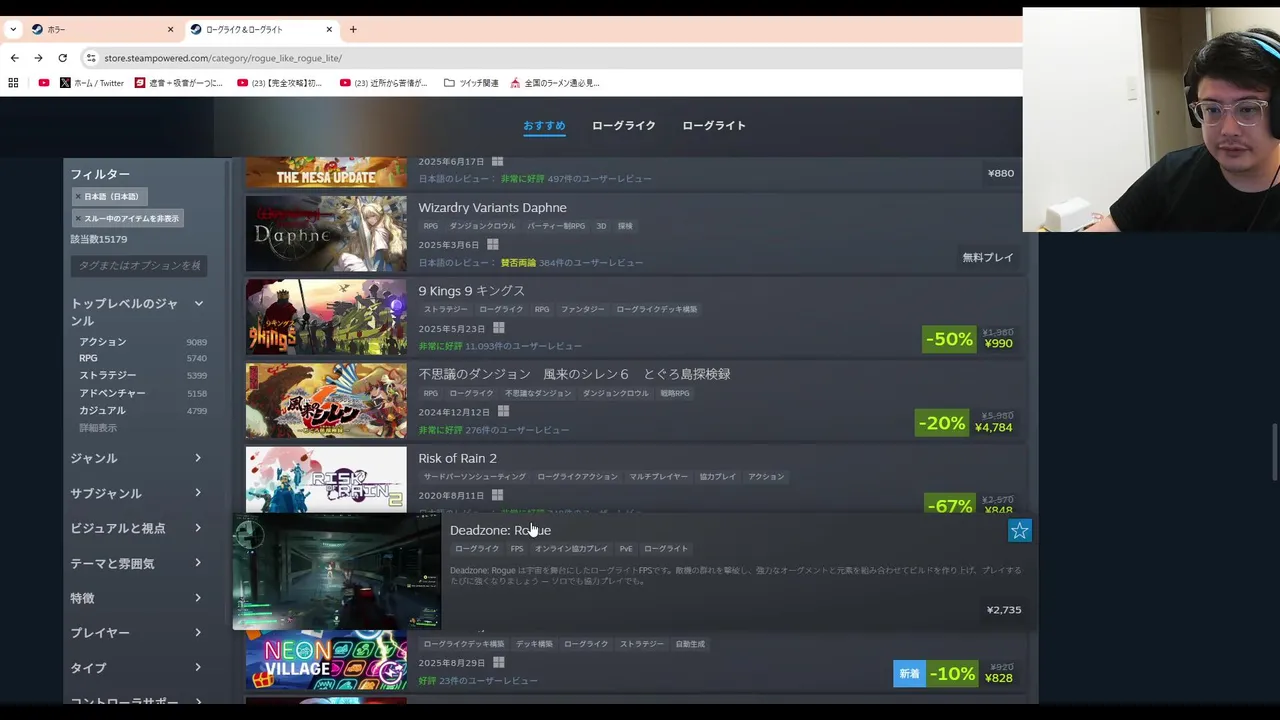Reload the Steam store page
This screenshot has height=720, width=1280.
pyautogui.click(x=62, y=58)
